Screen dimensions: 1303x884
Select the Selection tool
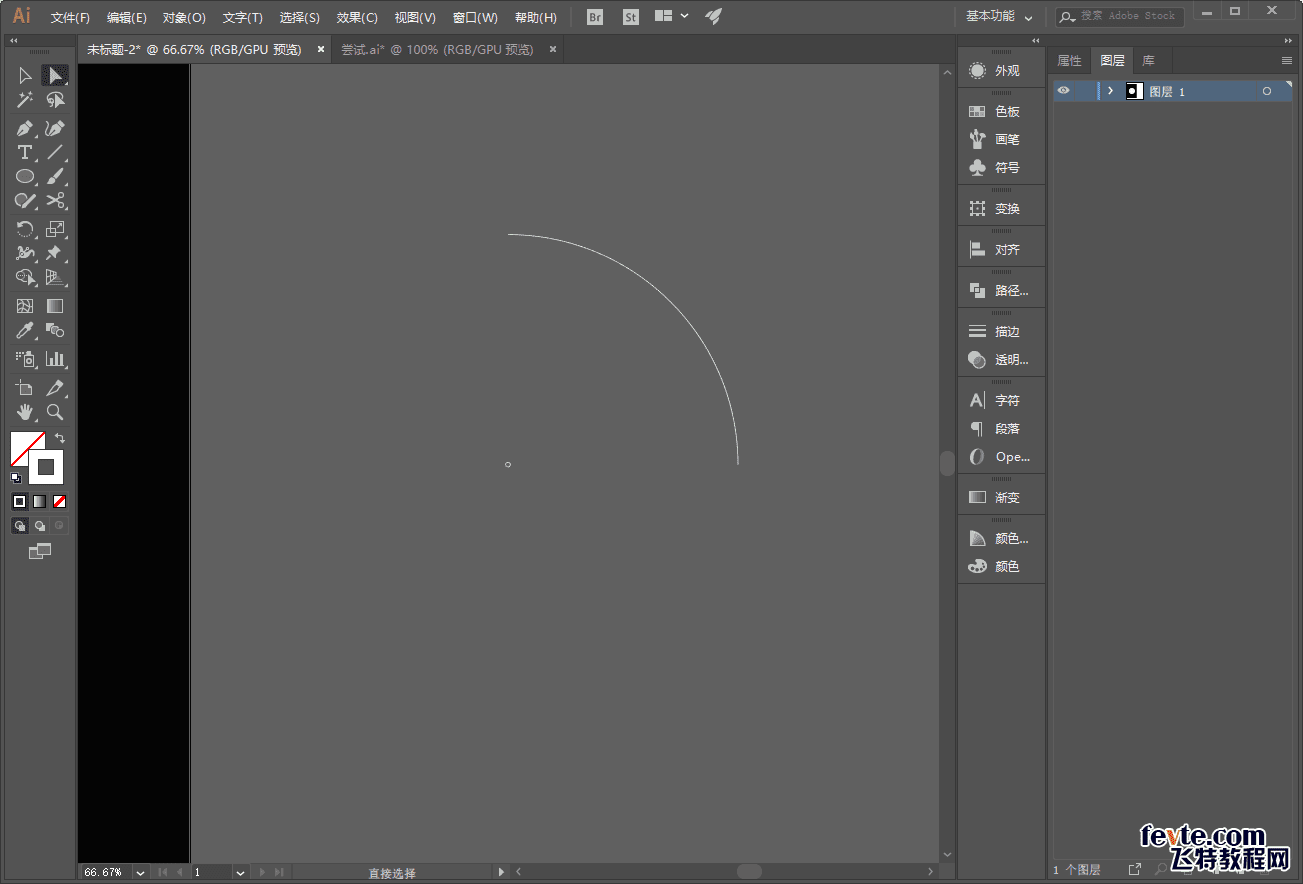click(25, 76)
